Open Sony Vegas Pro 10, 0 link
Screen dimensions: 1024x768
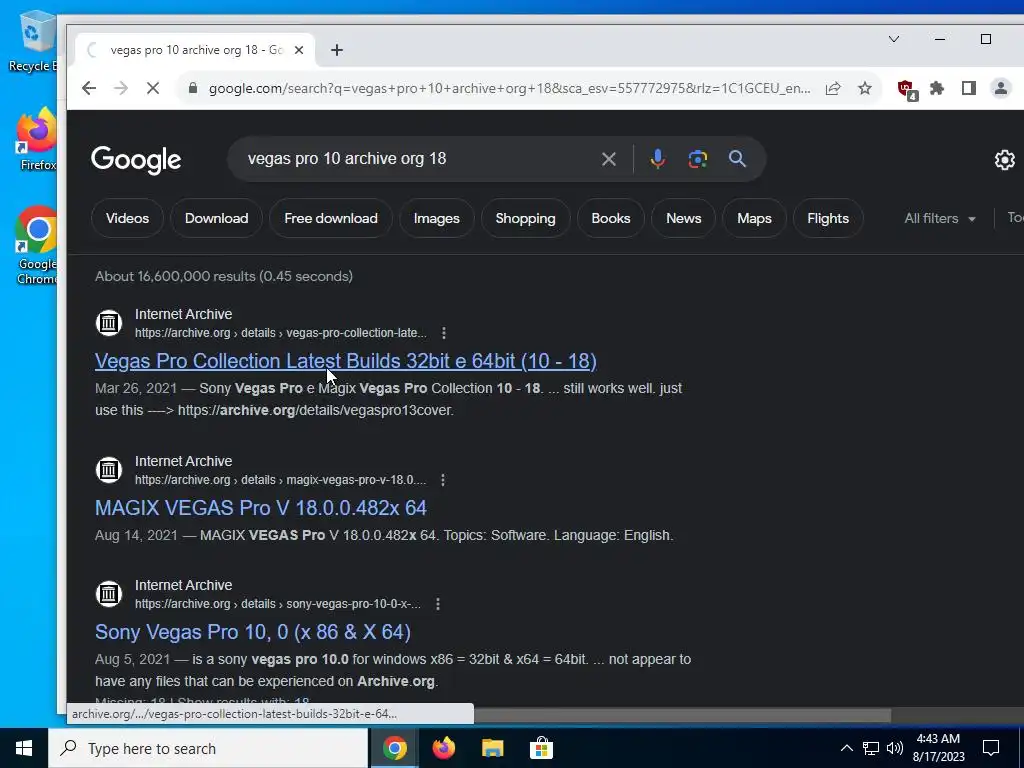point(253,632)
